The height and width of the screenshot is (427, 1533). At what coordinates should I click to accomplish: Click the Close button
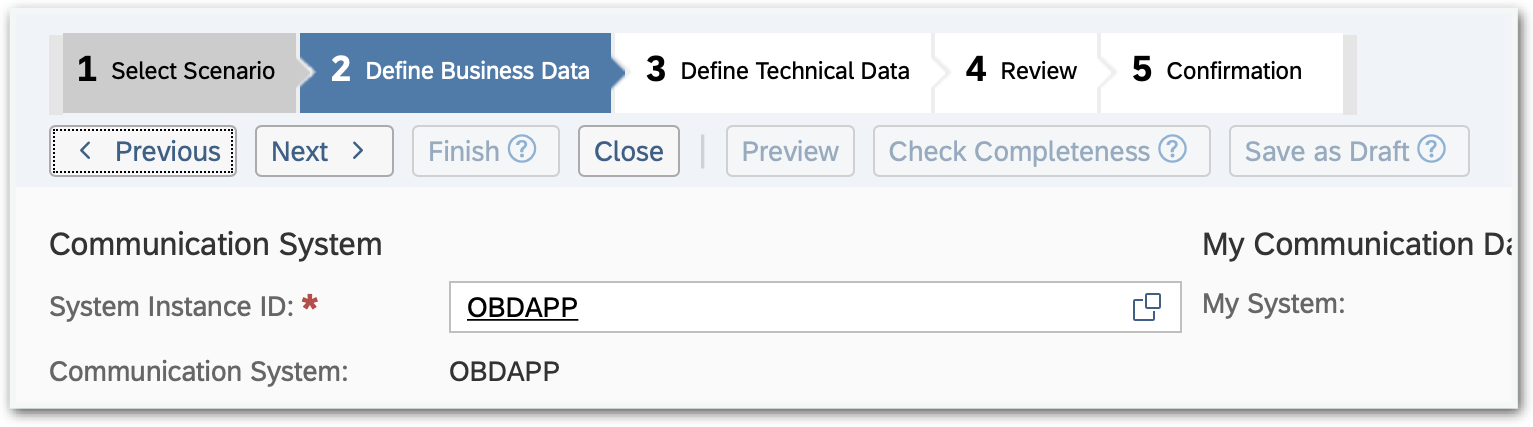628,151
